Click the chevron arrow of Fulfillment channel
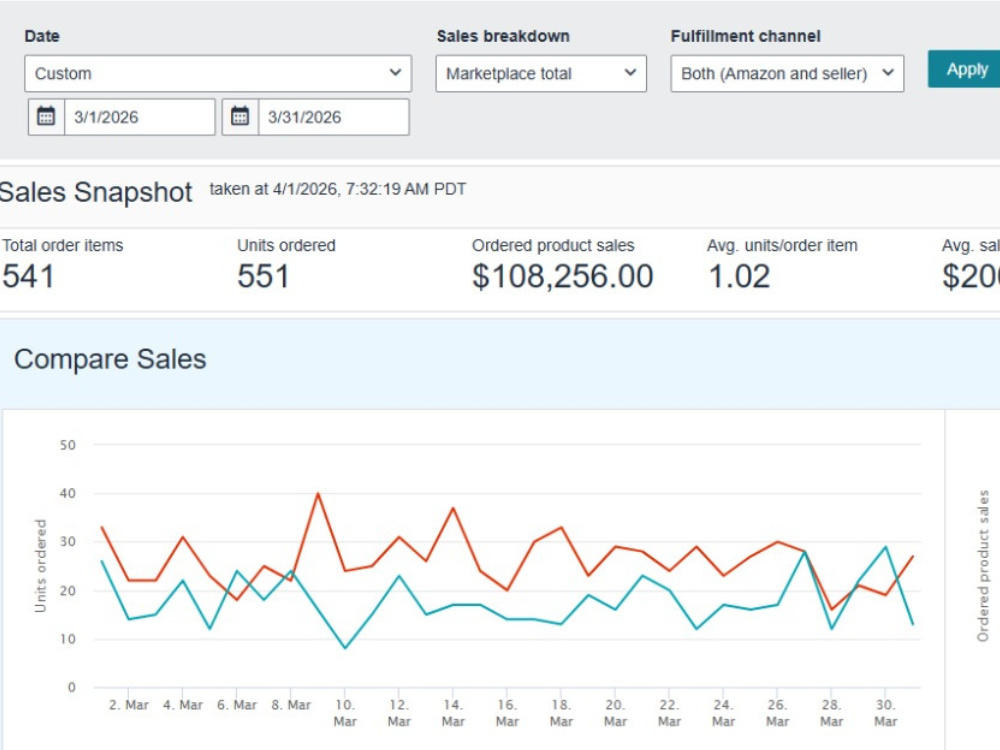This screenshot has height=750, width=1000. tap(888, 72)
